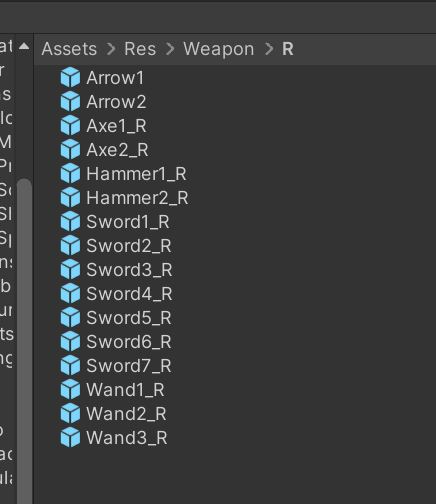Viewport: 436px width, 504px height.
Task: Click the Axe1_R prefab cube icon
Action: coord(70,125)
